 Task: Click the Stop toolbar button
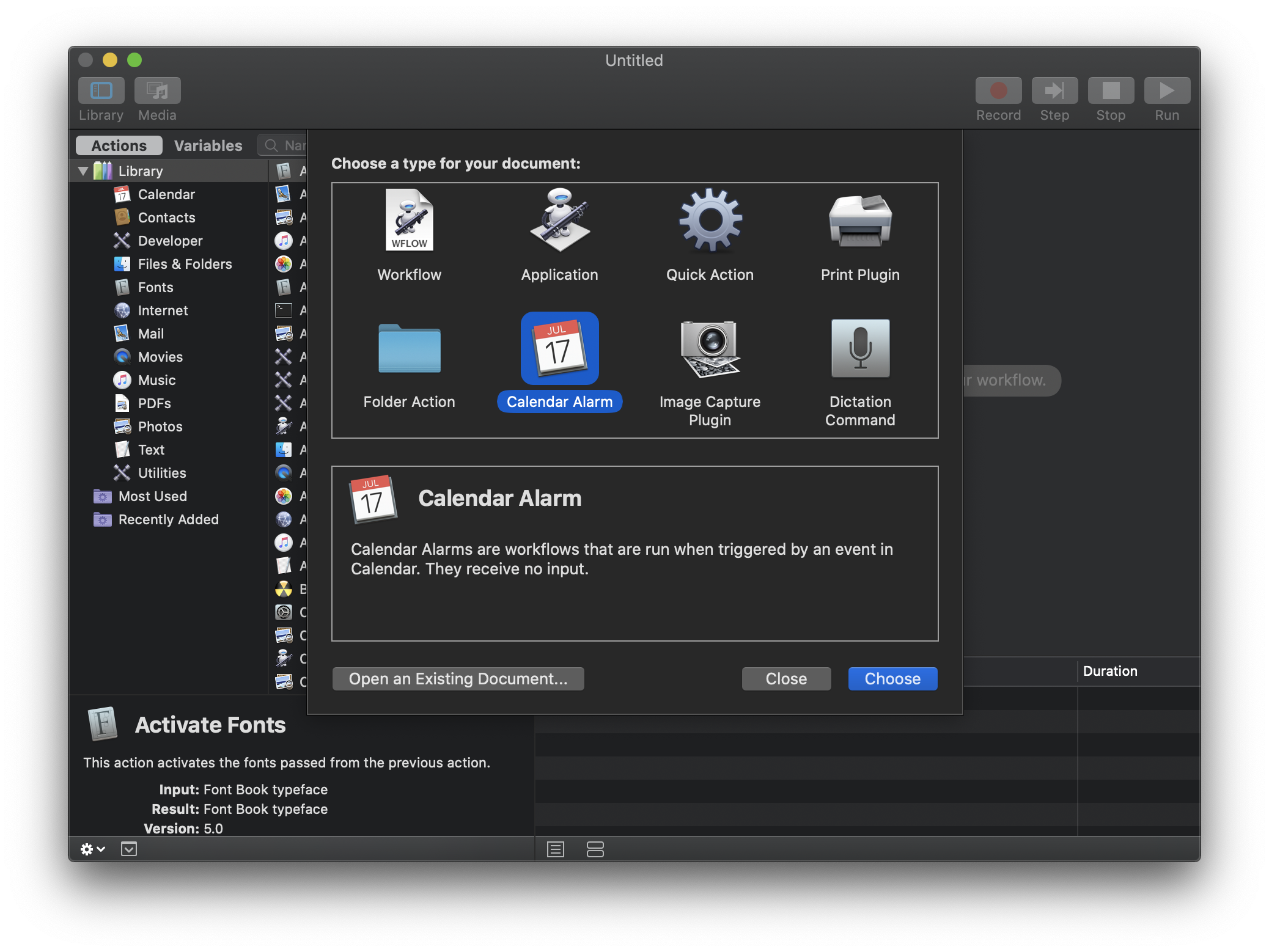click(1111, 91)
